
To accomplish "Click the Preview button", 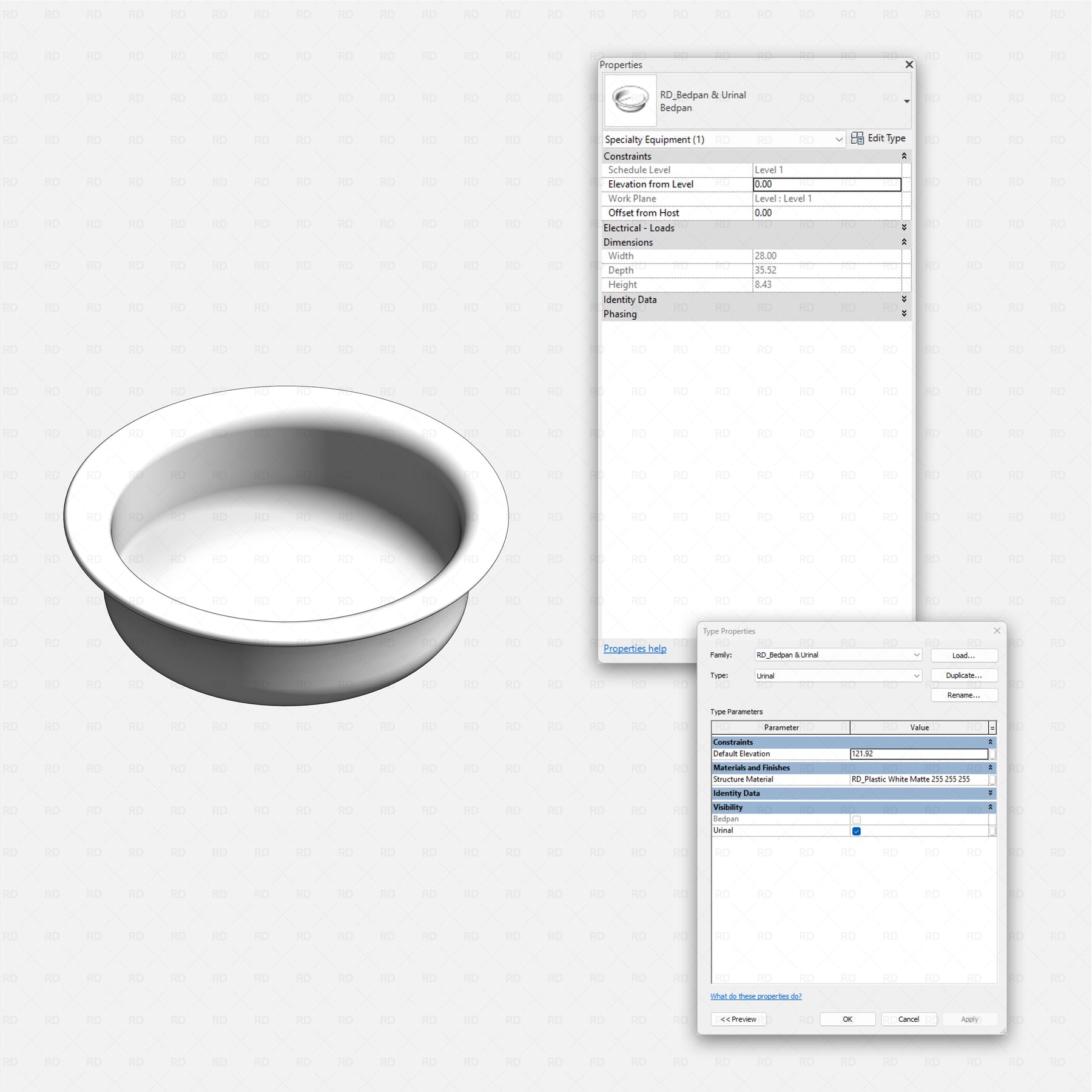I will [x=738, y=1019].
